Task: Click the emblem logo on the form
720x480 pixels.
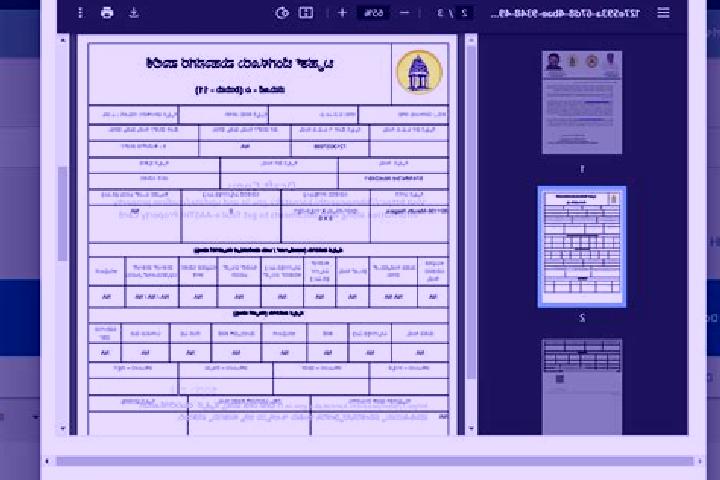Action: point(419,73)
